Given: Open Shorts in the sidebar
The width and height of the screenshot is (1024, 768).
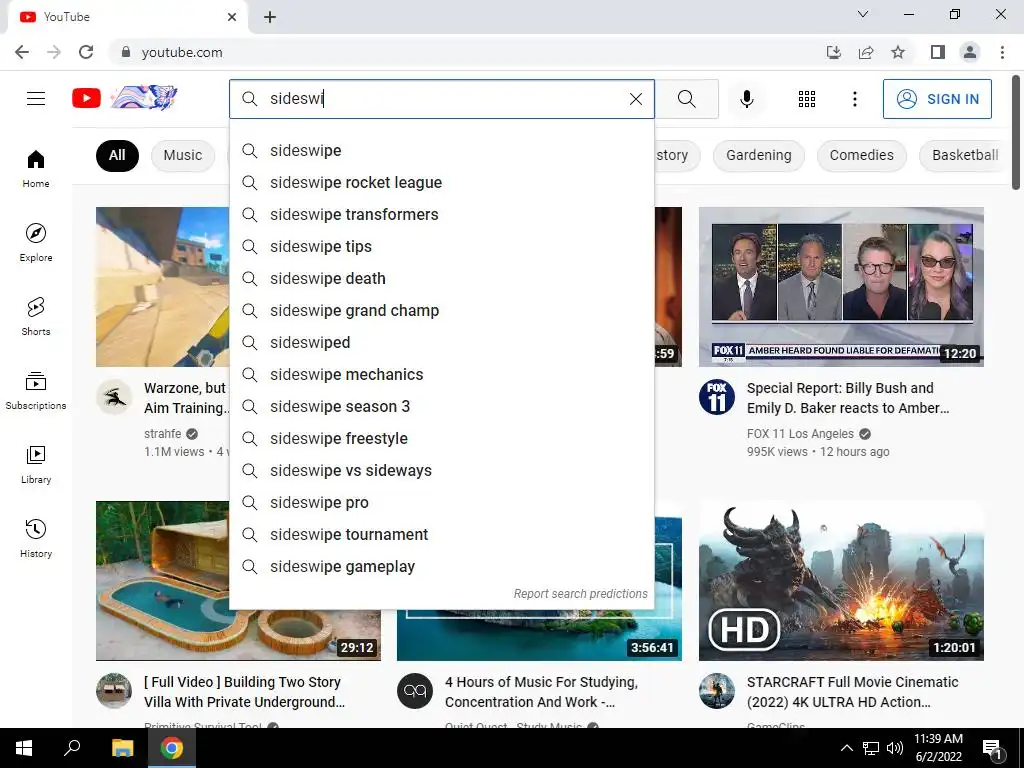Looking at the screenshot, I should pyautogui.click(x=36, y=316).
